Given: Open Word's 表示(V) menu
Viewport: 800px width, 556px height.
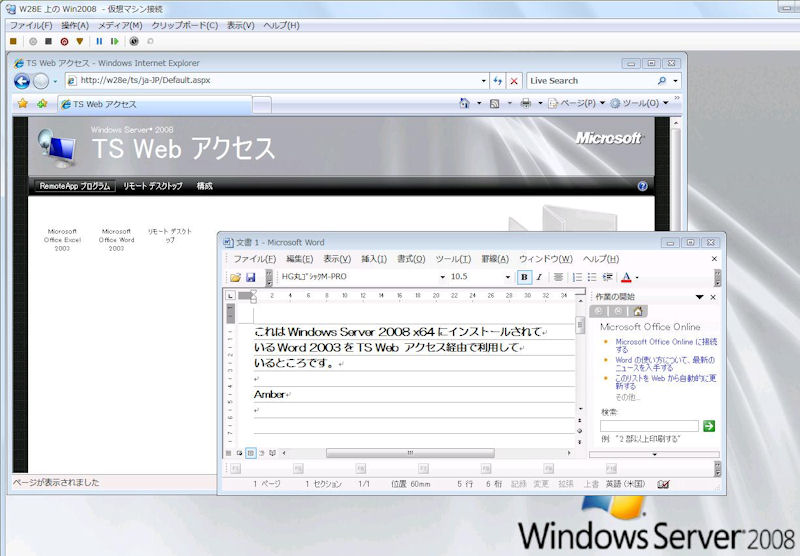Looking at the screenshot, I should pos(337,259).
